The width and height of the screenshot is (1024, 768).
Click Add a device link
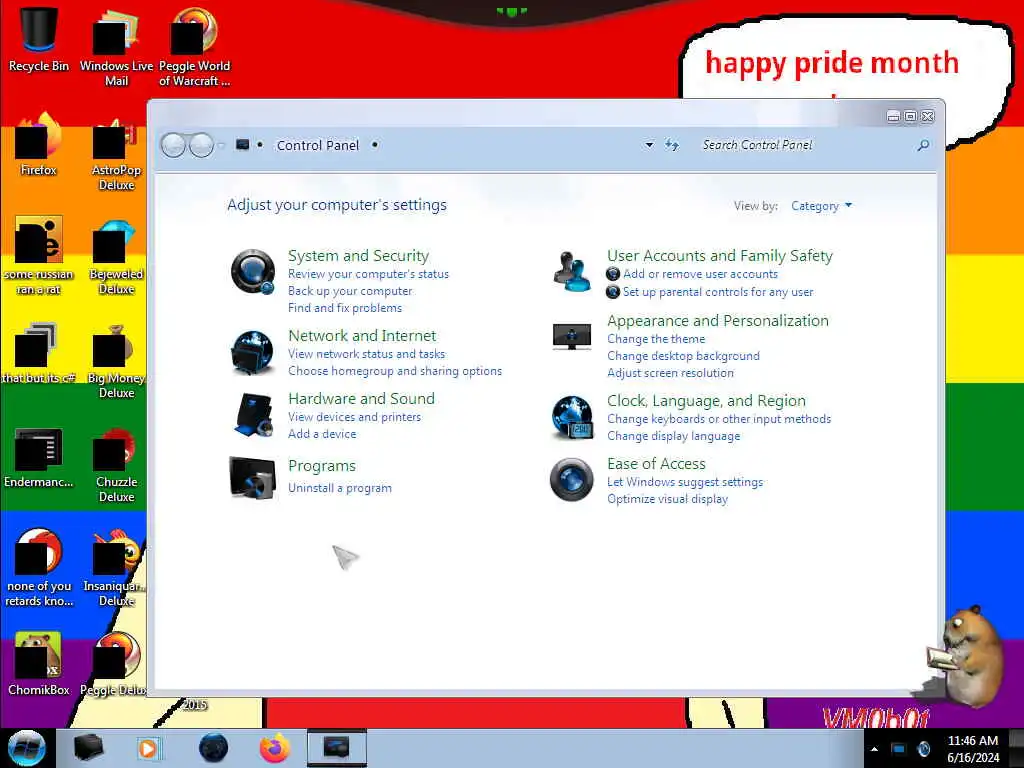[x=322, y=434]
